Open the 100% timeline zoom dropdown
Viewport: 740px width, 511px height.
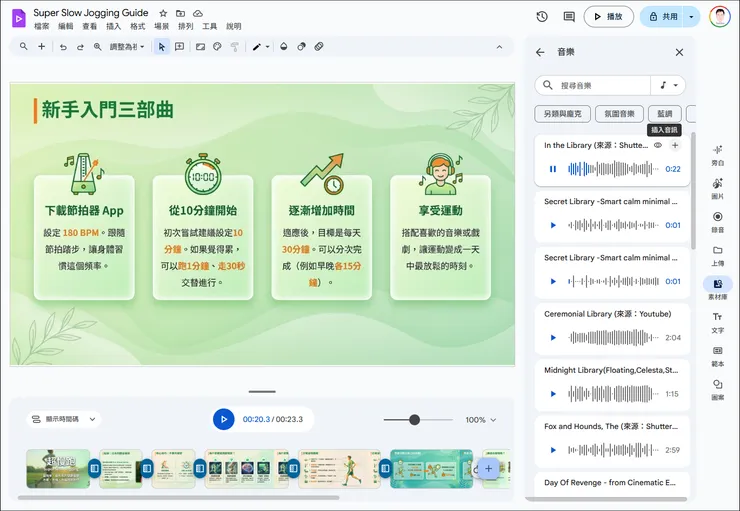480,419
